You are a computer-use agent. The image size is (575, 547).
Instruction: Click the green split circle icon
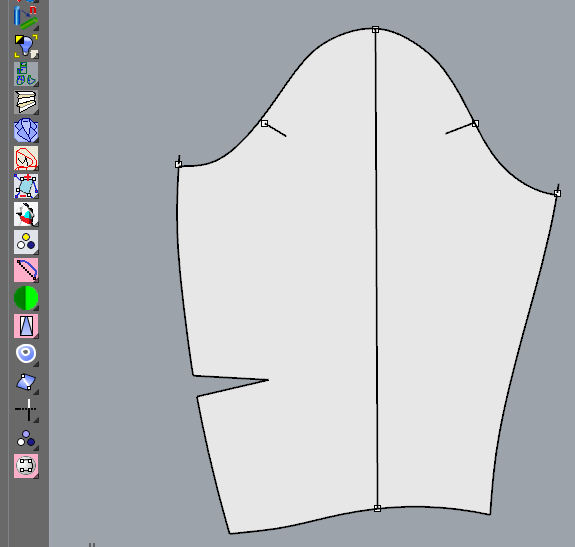(x=26, y=298)
